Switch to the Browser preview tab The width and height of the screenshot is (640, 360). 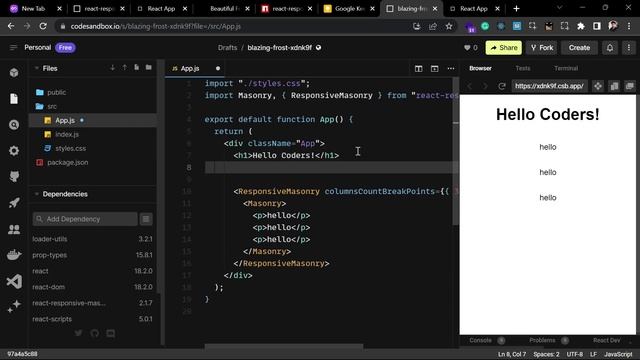pyautogui.click(x=480, y=68)
